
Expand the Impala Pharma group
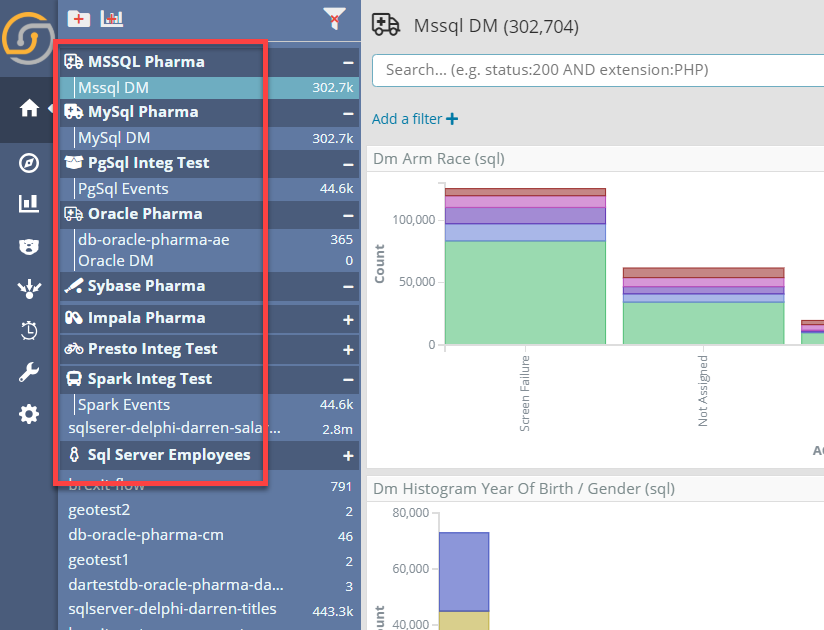pyautogui.click(x=348, y=319)
